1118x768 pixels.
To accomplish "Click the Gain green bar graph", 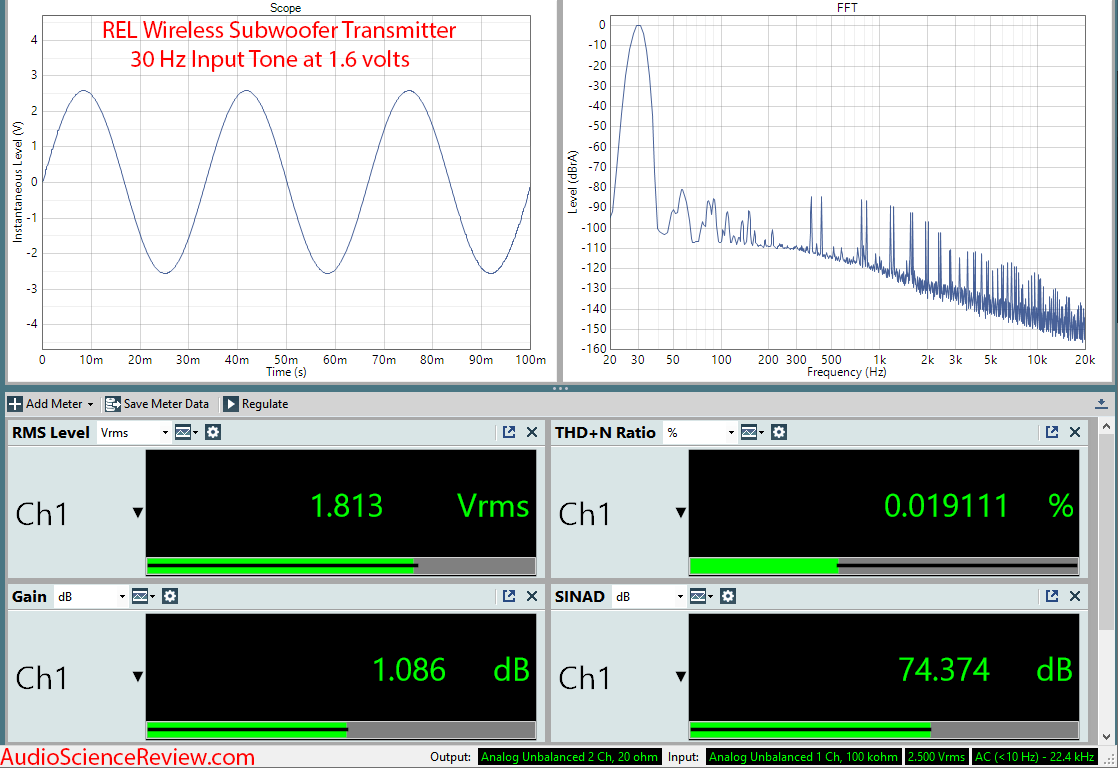I will [341, 730].
